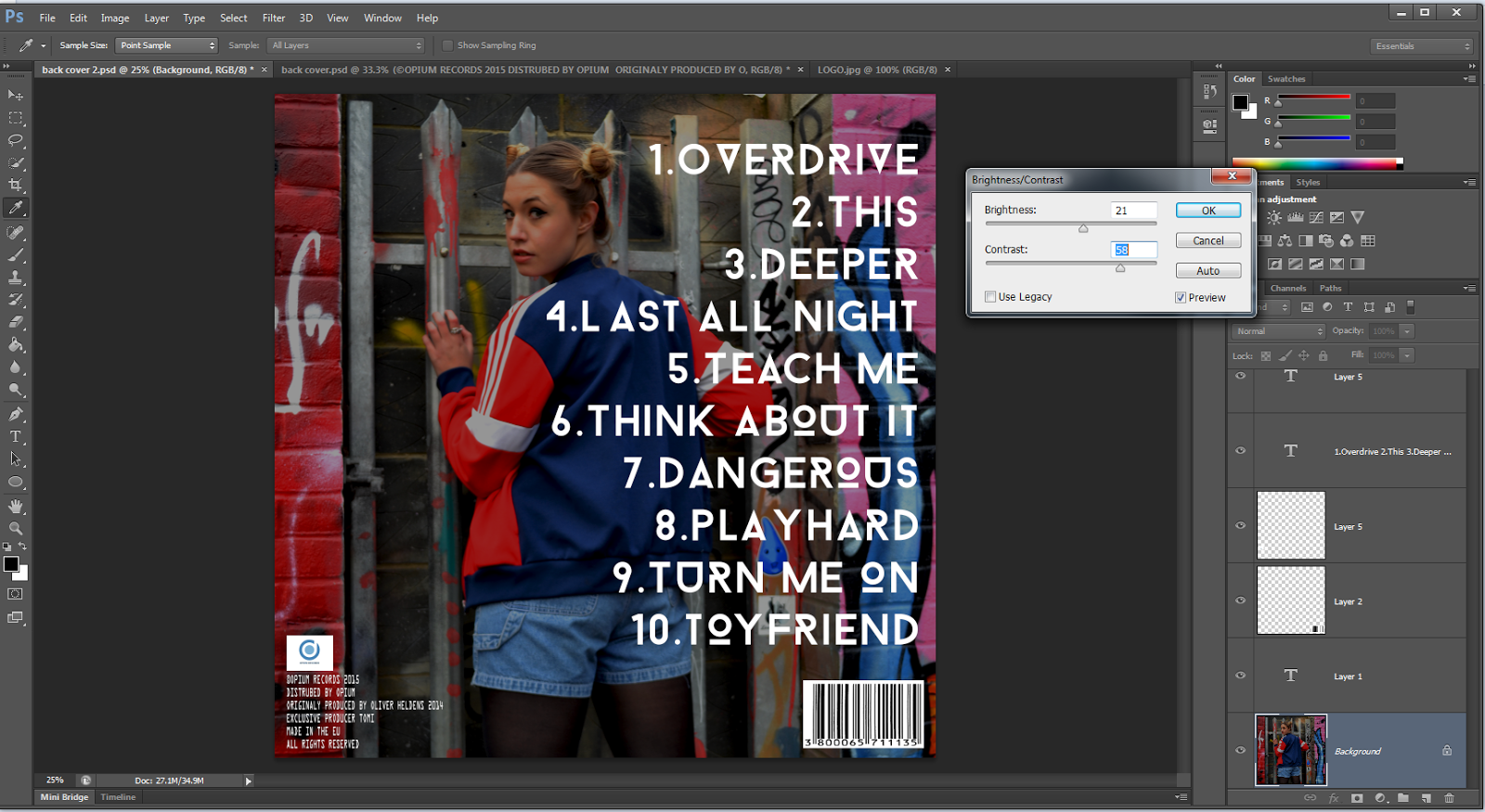
Task: Add a Threshold adjustment layer
Action: (x=1316, y=264)
